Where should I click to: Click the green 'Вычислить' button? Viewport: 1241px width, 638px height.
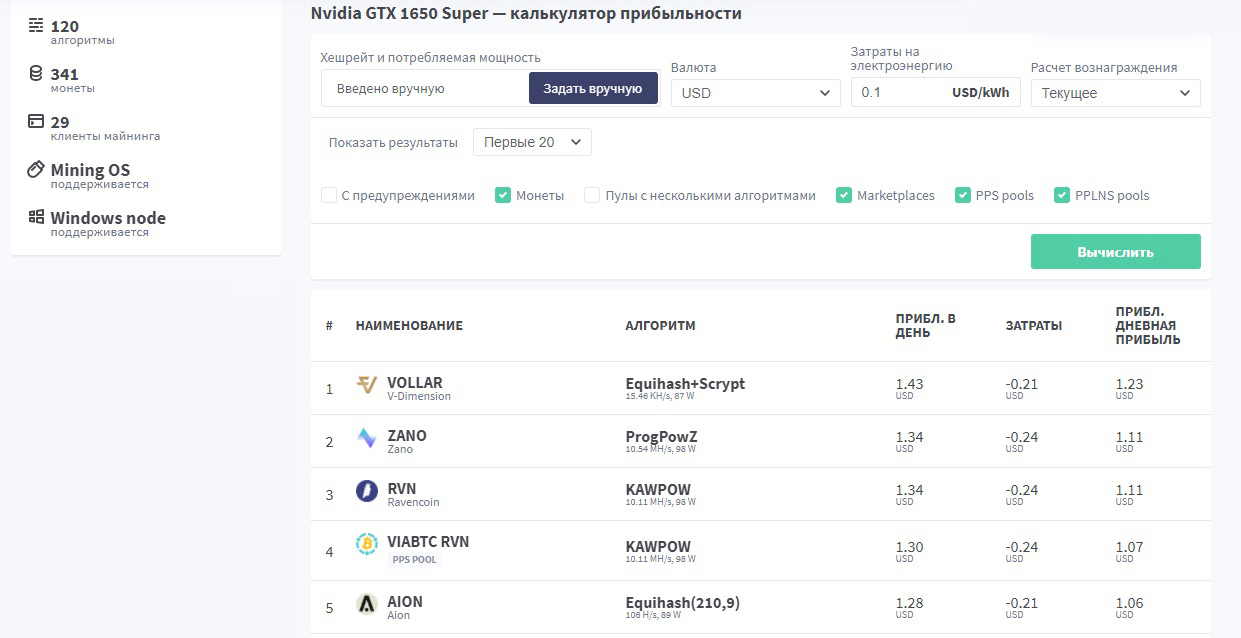tap(1115, 252)
